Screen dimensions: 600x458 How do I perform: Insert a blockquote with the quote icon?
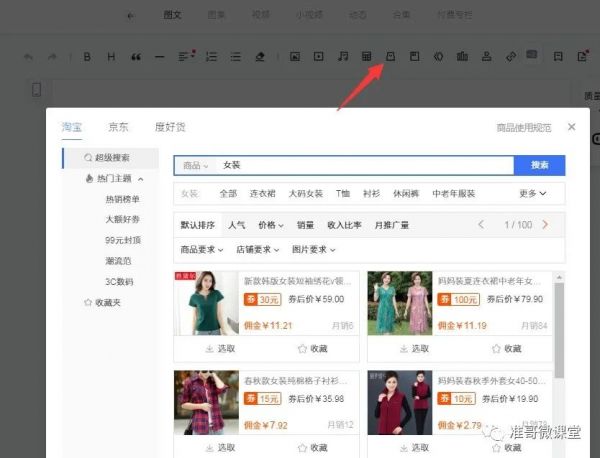[136, 57]
